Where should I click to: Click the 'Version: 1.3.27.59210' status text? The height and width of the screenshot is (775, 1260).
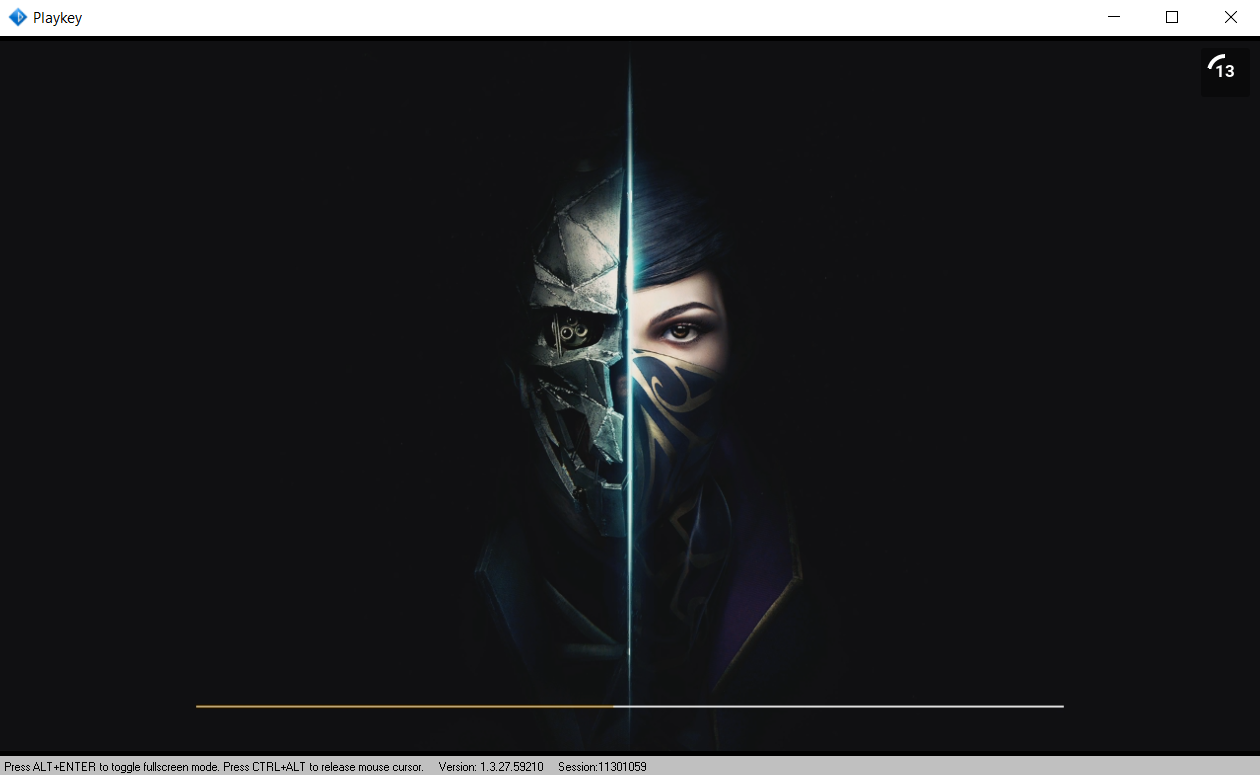pyautogui.click(x=491, y=767)
